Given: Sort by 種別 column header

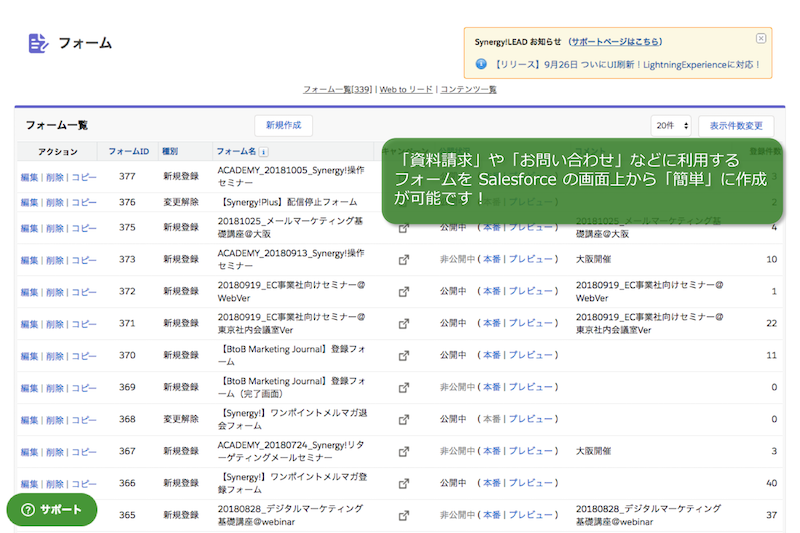Looking at the screenshot, I should click(170, 151).
